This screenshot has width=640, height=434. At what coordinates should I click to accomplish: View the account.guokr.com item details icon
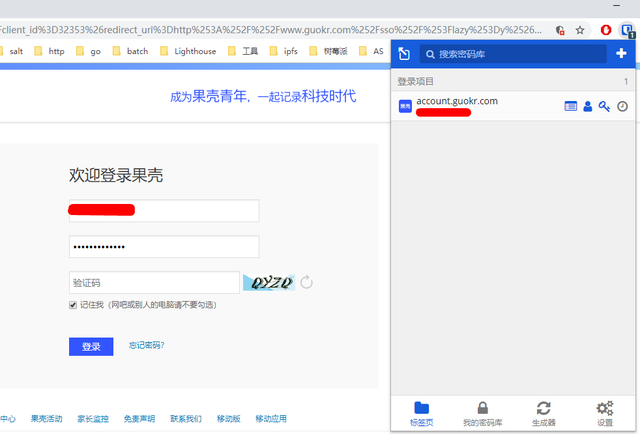point(570,107)
